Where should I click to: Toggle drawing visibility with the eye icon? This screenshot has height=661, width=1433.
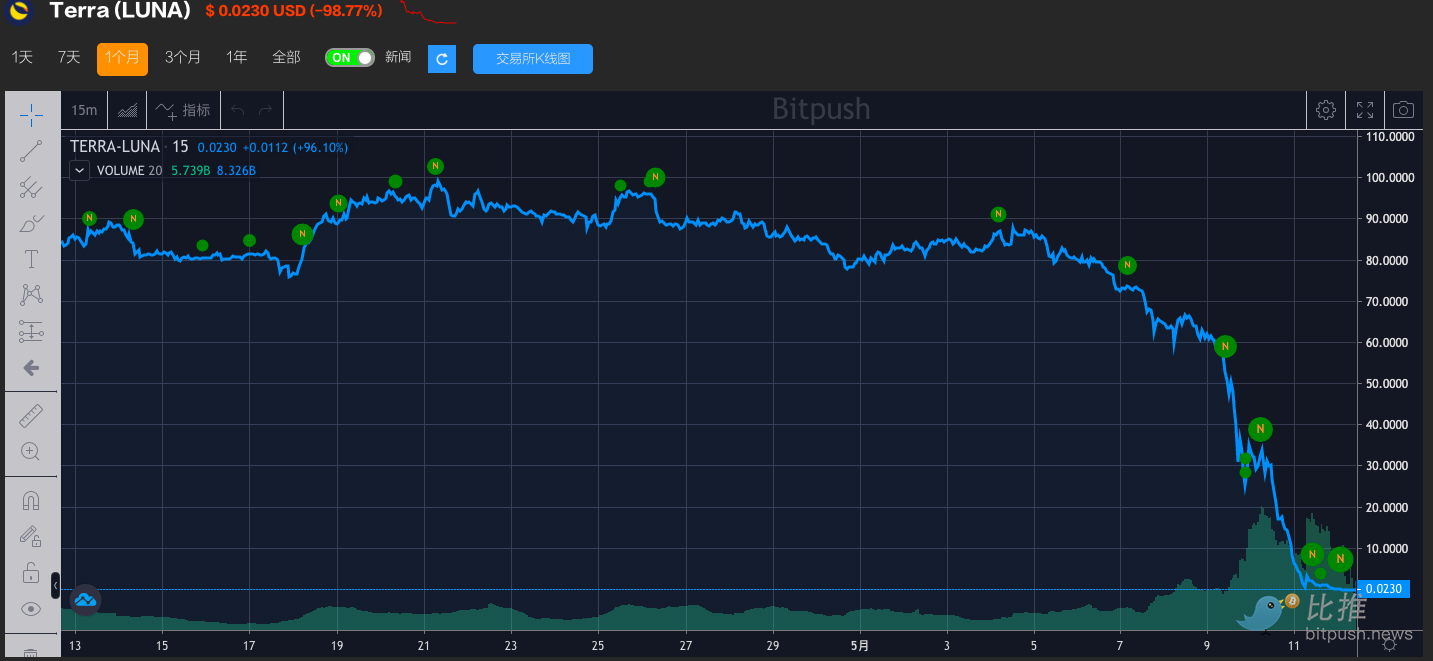point(31,608)
